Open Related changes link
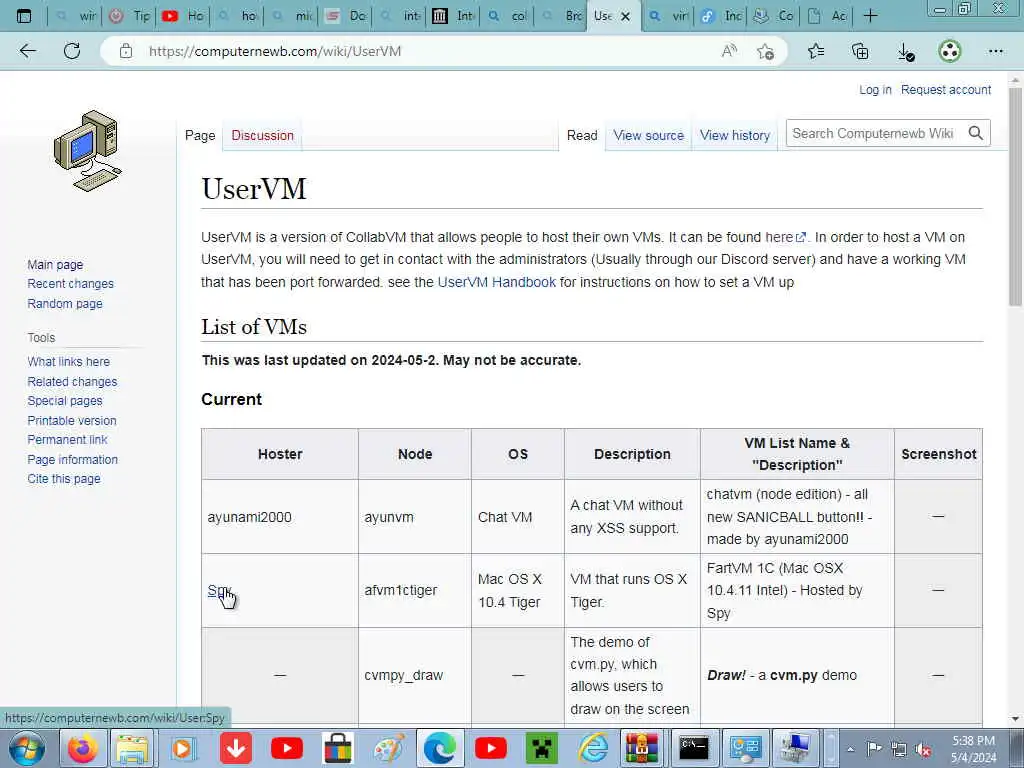The height and width of the screenshot is (768, 1024). tap(72, 381)
